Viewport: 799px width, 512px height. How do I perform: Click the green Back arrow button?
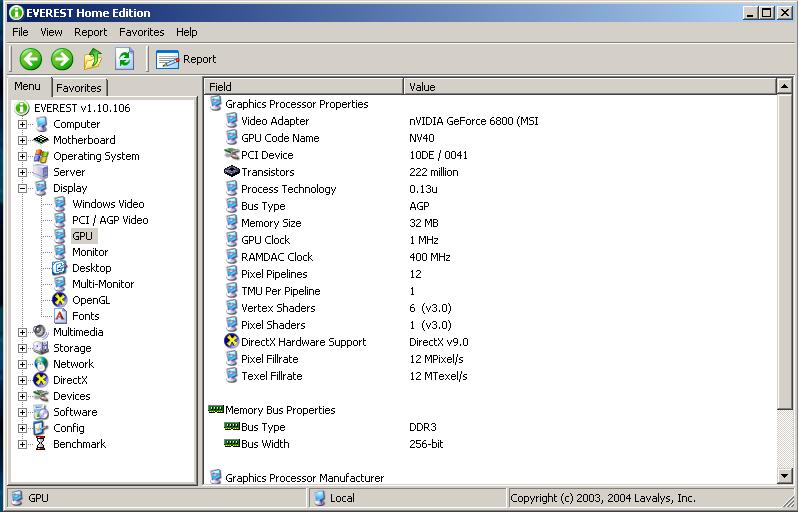(31, 59)
